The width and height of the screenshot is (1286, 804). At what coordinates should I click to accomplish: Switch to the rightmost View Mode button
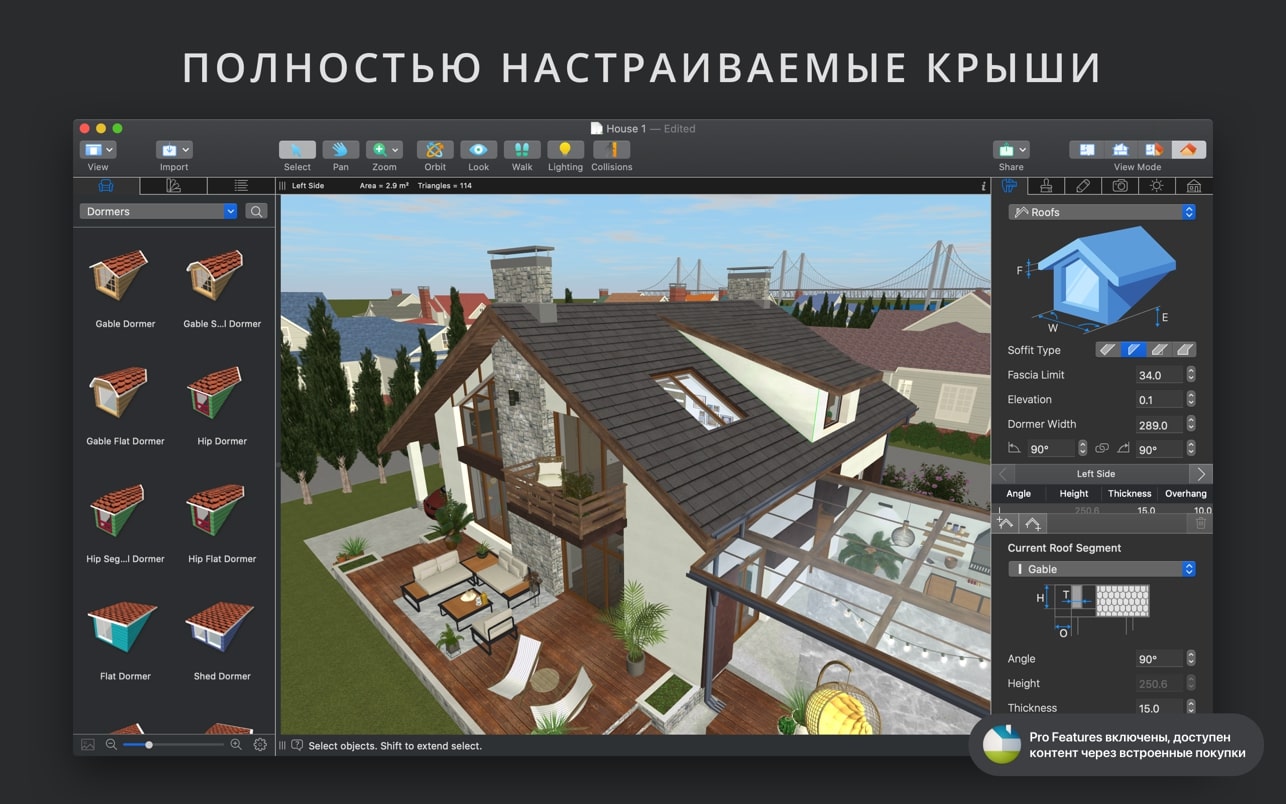pos(1188,150)
